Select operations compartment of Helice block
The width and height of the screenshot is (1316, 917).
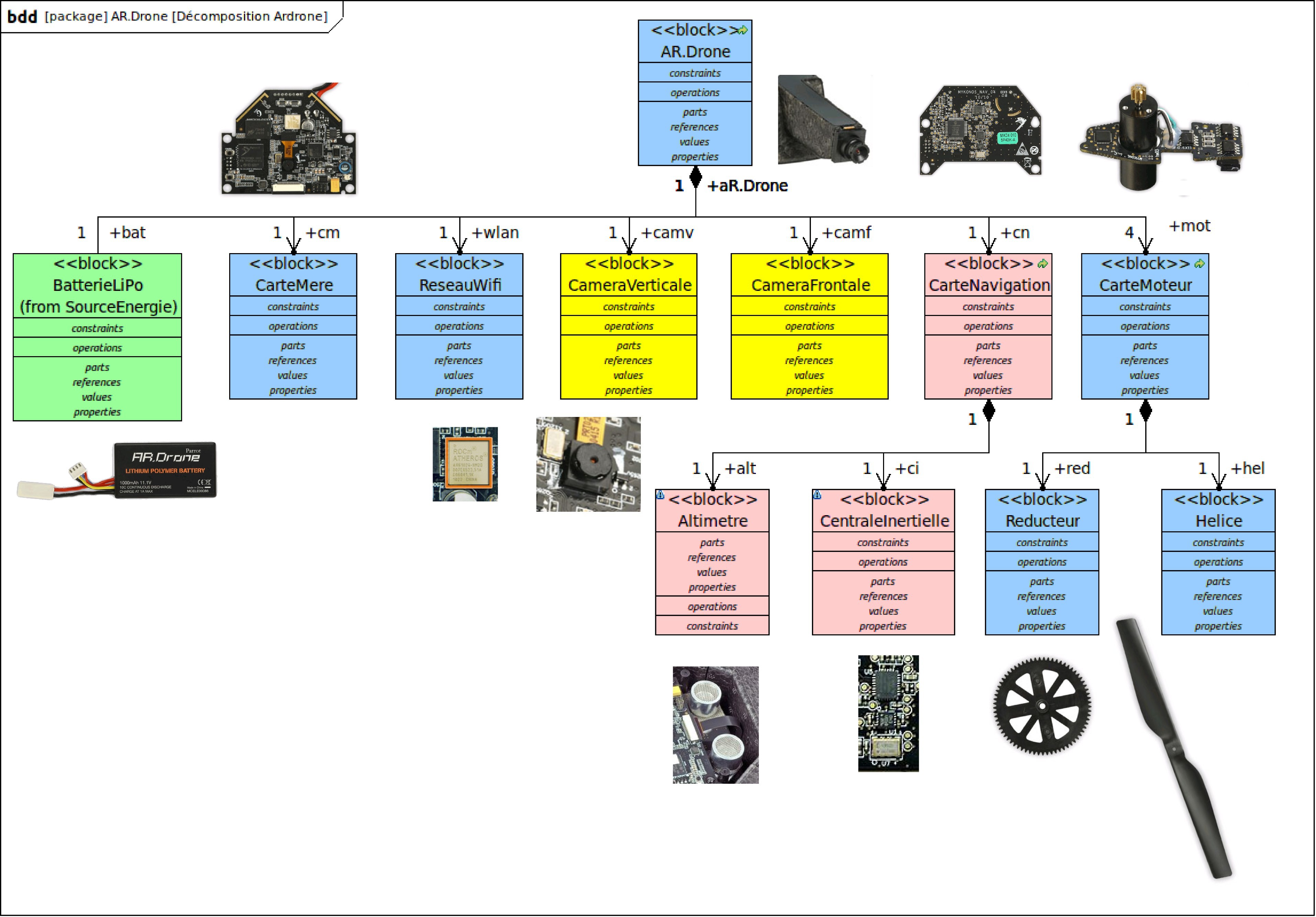pyautogui.click(x=1218, y=562)
